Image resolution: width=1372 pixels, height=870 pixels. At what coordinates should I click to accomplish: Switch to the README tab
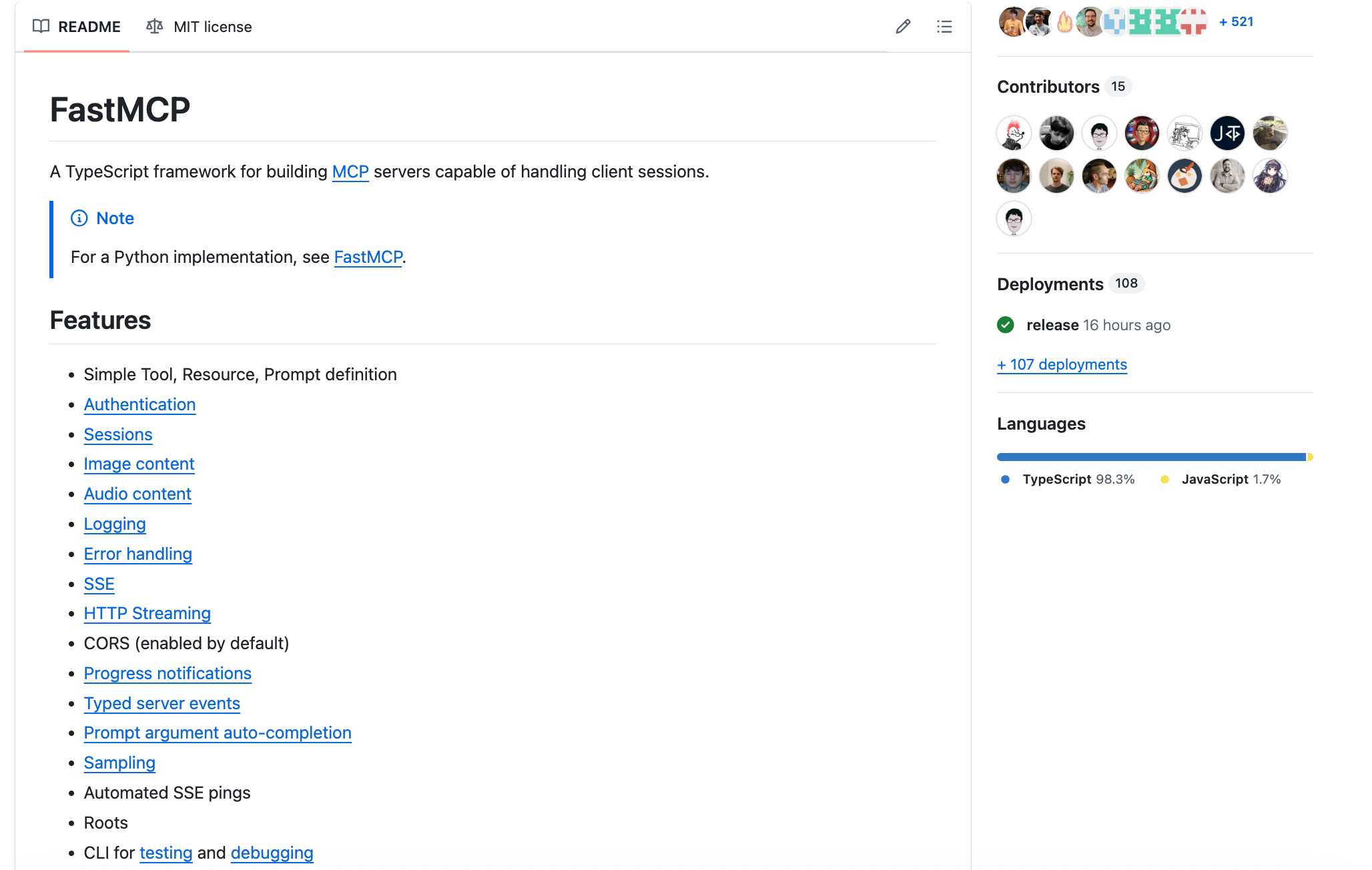pos(77,27)
